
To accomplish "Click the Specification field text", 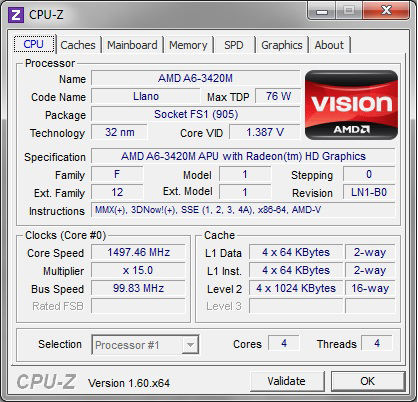I will click(243, 156).
